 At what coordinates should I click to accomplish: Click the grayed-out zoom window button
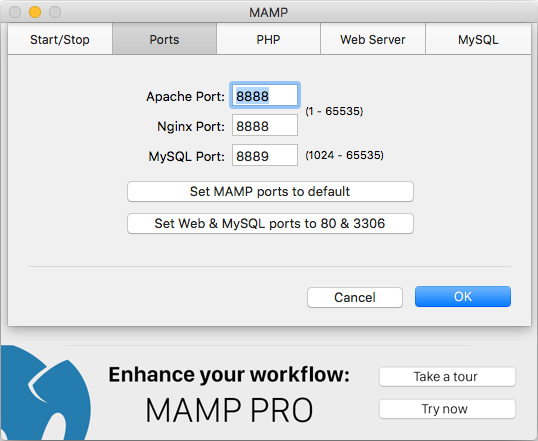coord(55,12)
